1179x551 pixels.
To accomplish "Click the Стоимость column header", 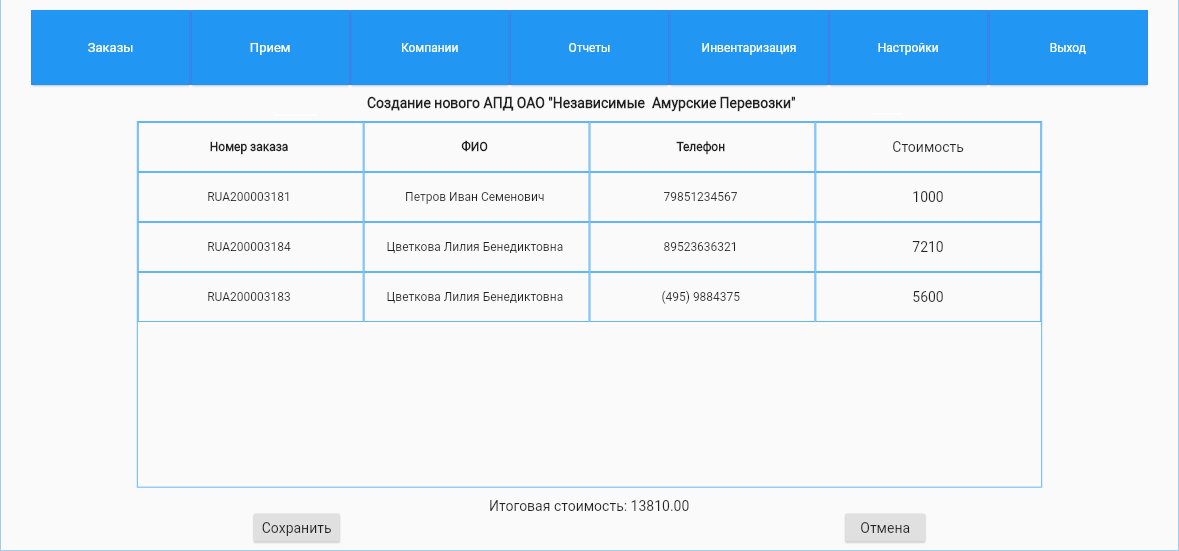I will point(928,147).
